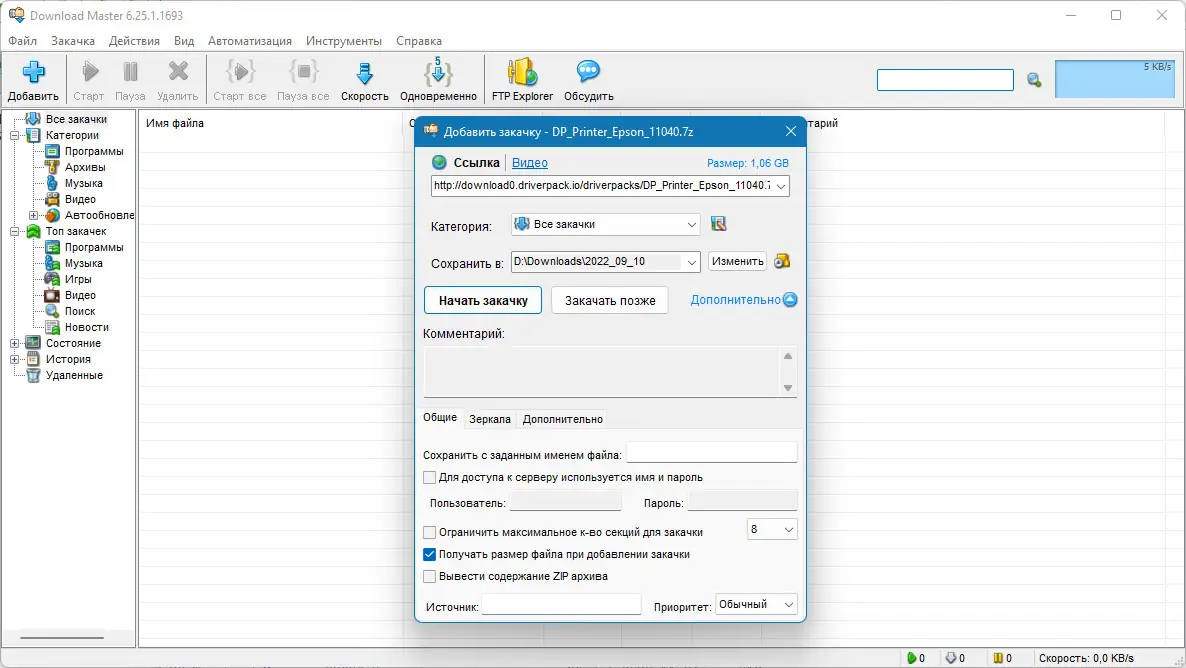Viewport: 1186px width, 668px height.
Task: Click the search magnifier icon in toolbar
Action: point(1034,79)
